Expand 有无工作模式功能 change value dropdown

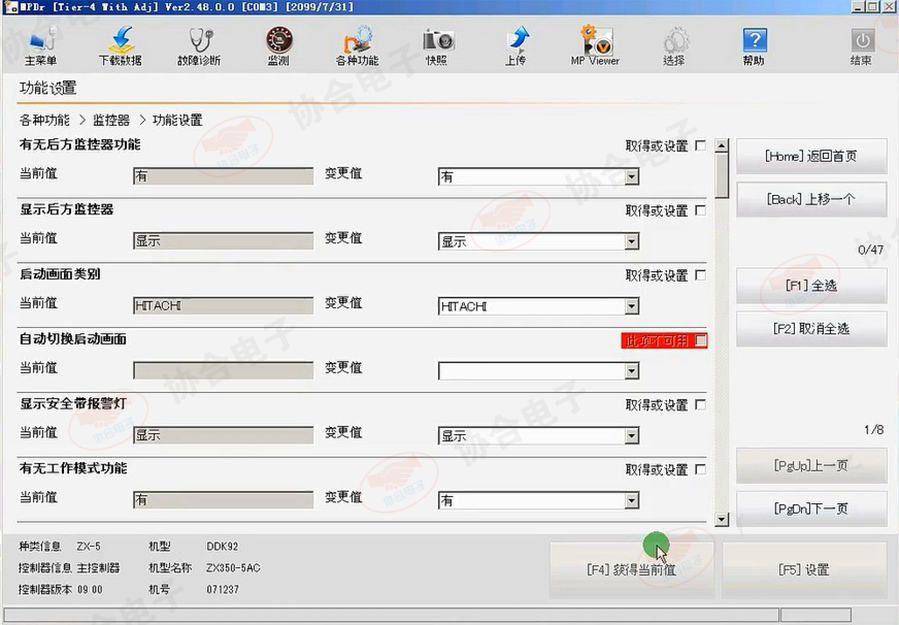click(631, 501)
